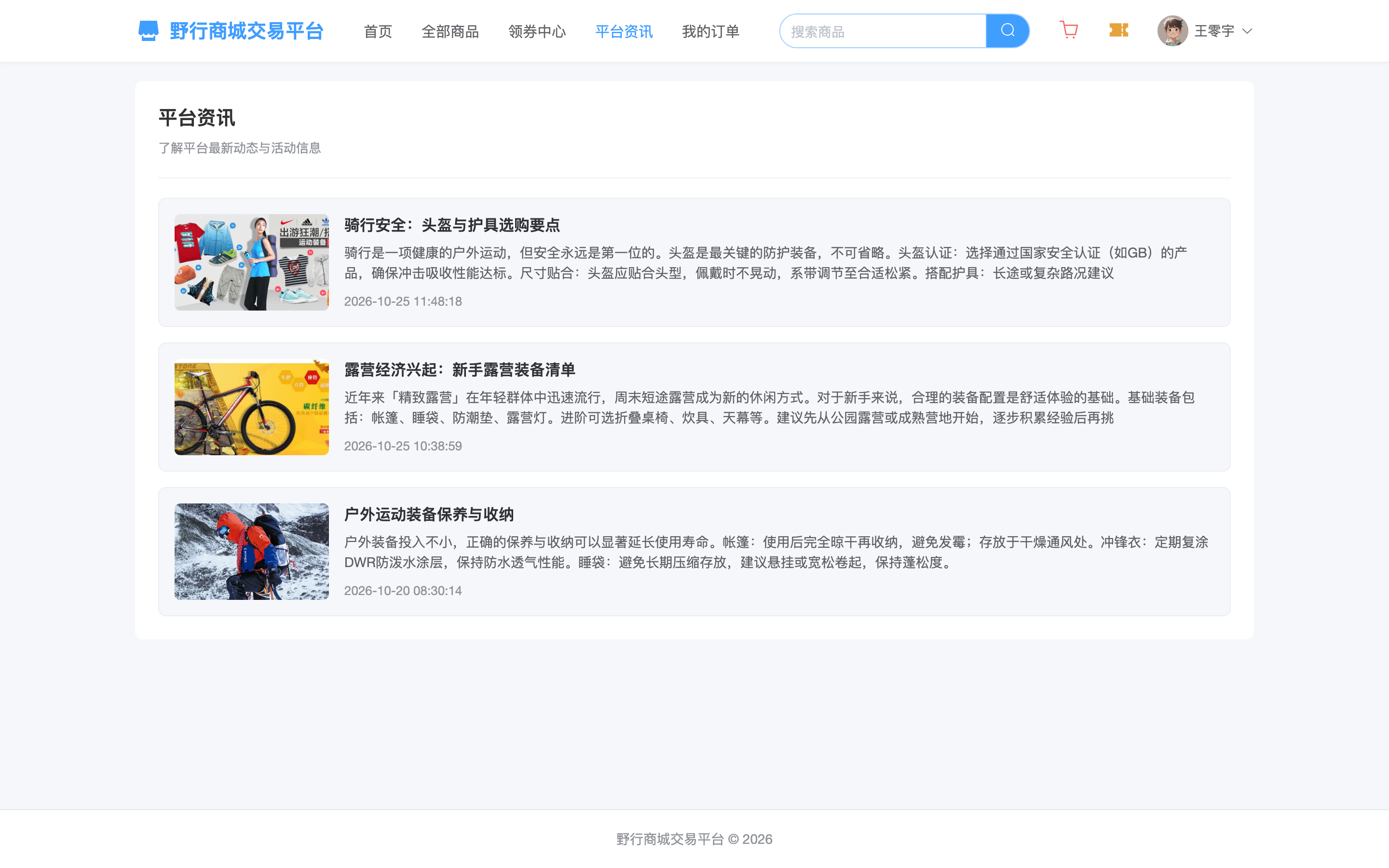Select the 平台资讯 nav item

click(624, 31)
